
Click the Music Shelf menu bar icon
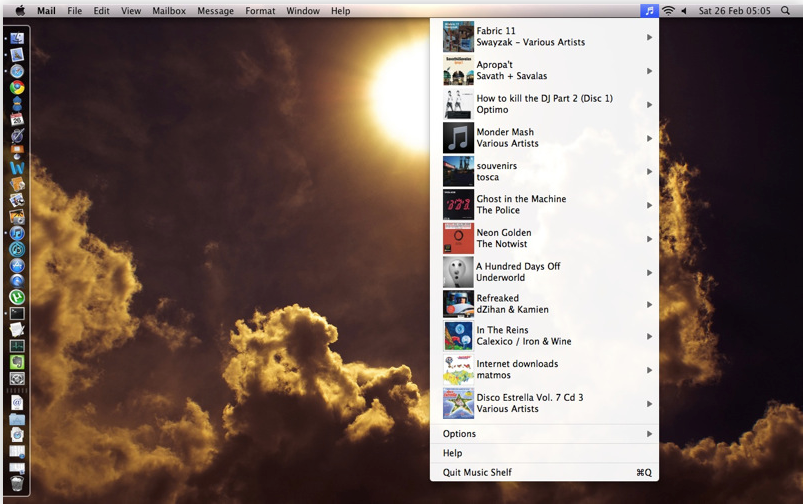(649, 10)
